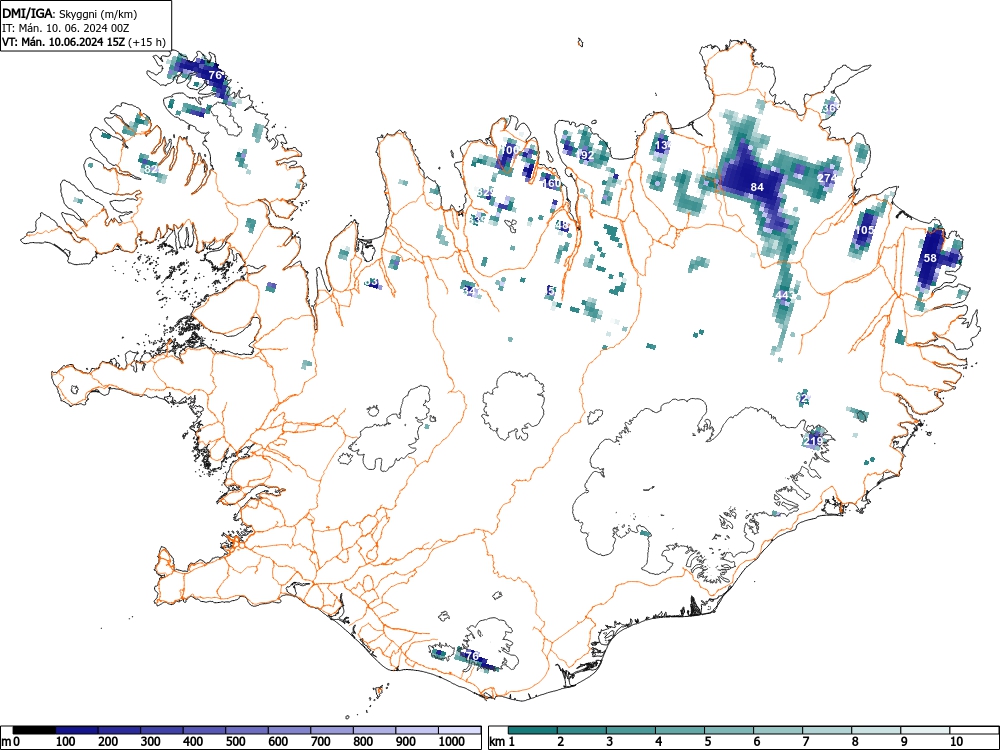Click the '400' legend tick label
1000x750 pixels.
click(x=193, y=741)
